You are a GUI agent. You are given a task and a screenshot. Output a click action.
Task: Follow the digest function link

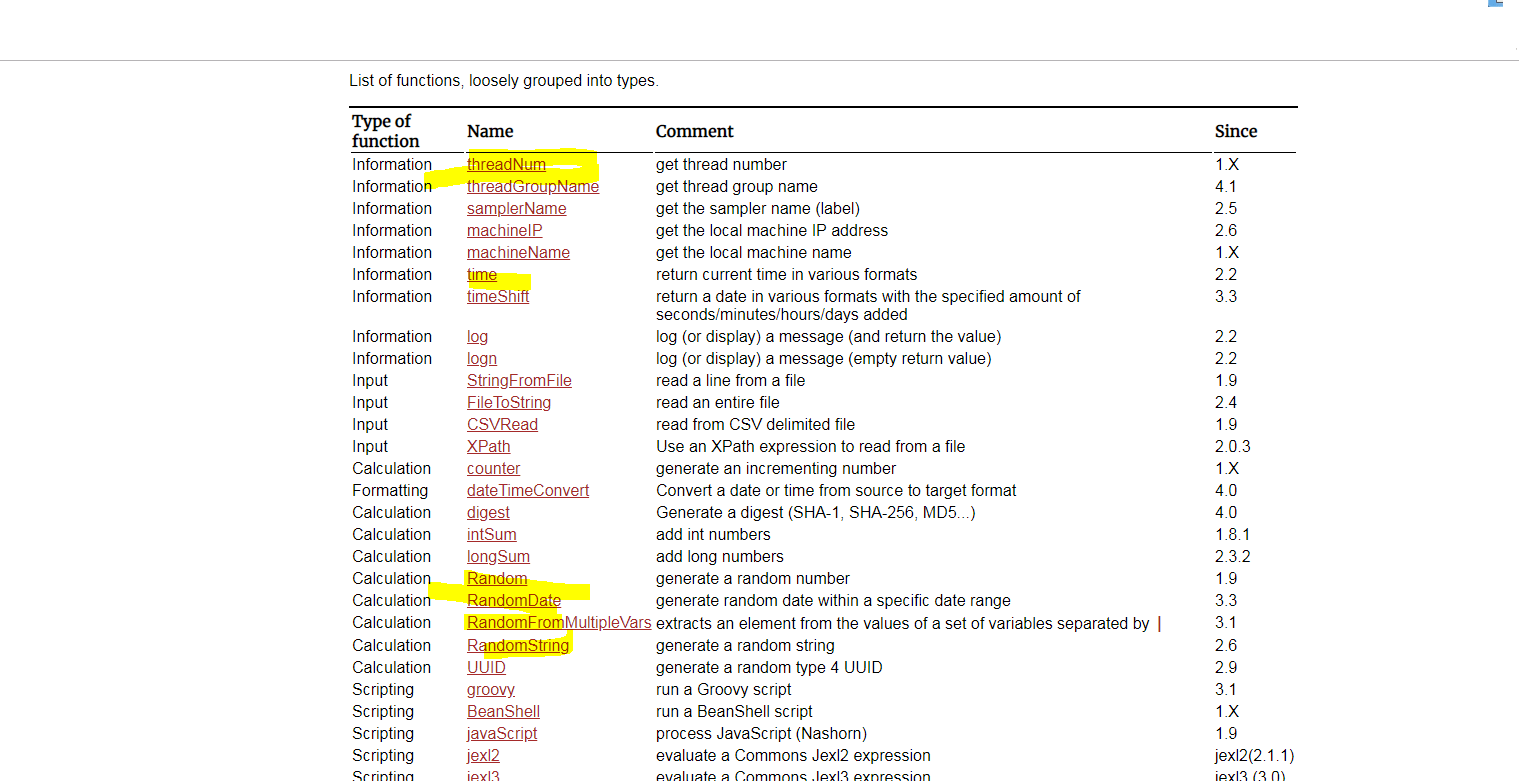488,512
